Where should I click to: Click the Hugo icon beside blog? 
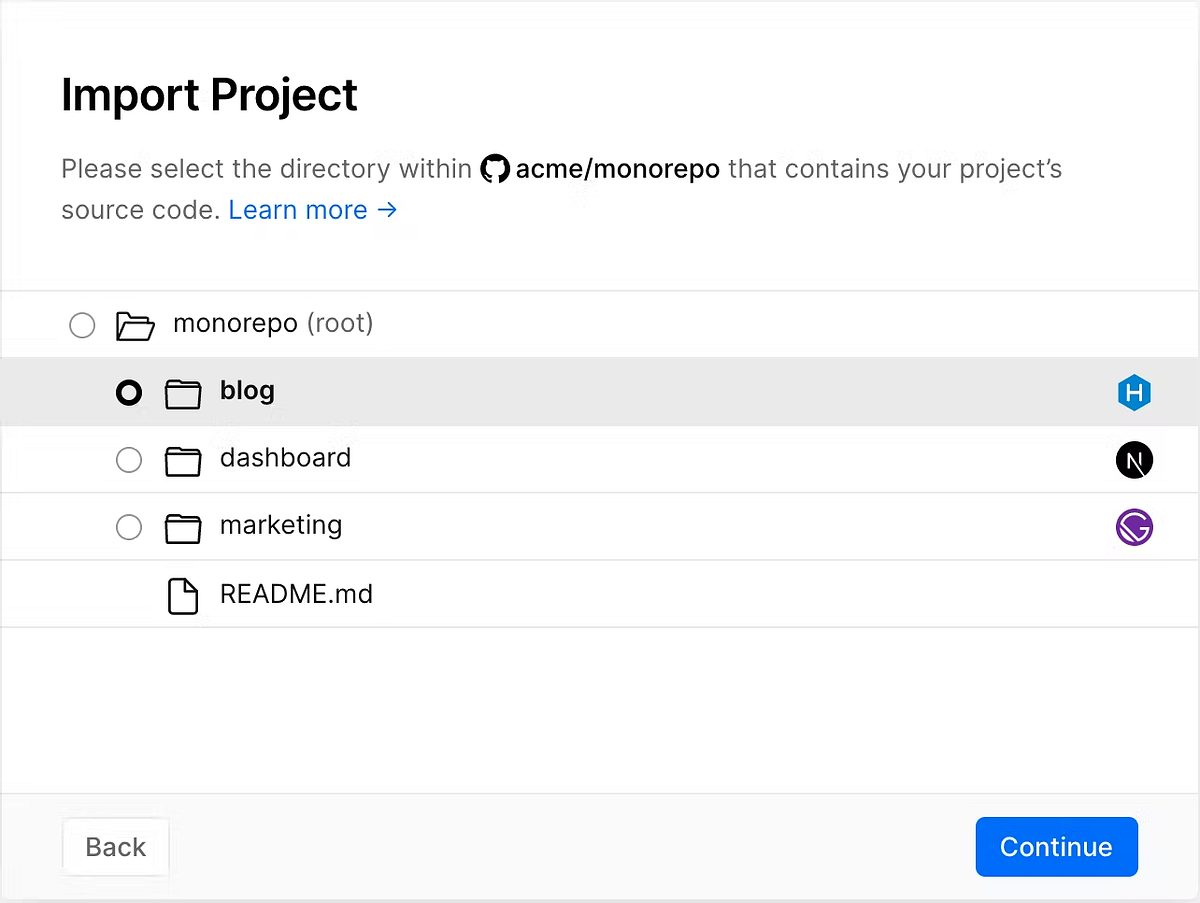pos(1134,392)
